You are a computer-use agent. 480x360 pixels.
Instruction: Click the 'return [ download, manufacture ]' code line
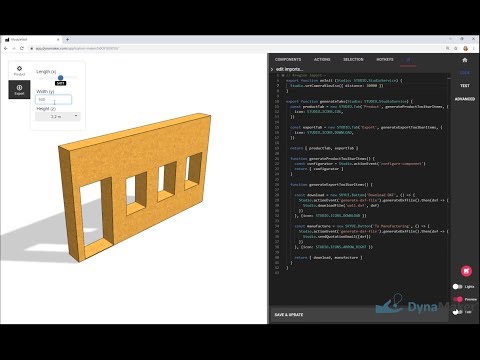pos(328,257)
